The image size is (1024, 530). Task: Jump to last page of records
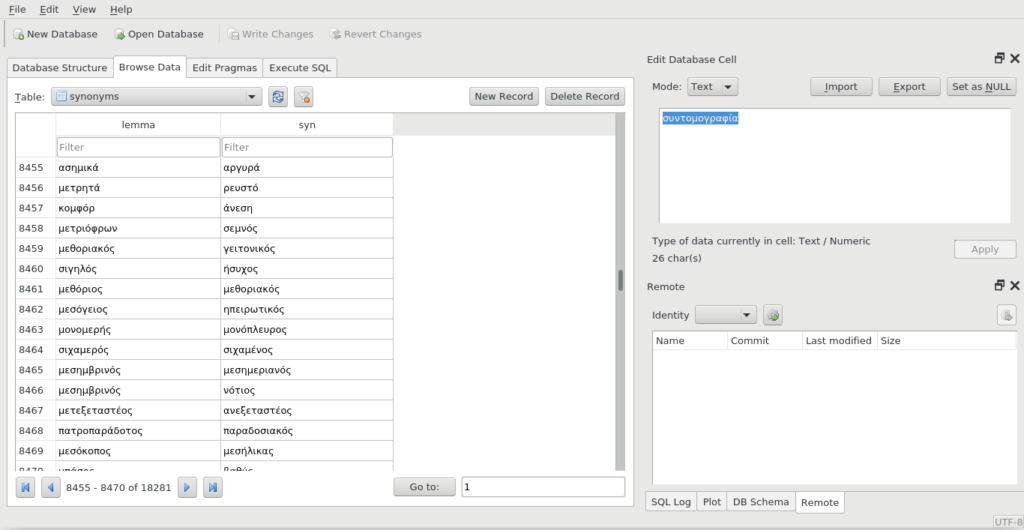213,487
